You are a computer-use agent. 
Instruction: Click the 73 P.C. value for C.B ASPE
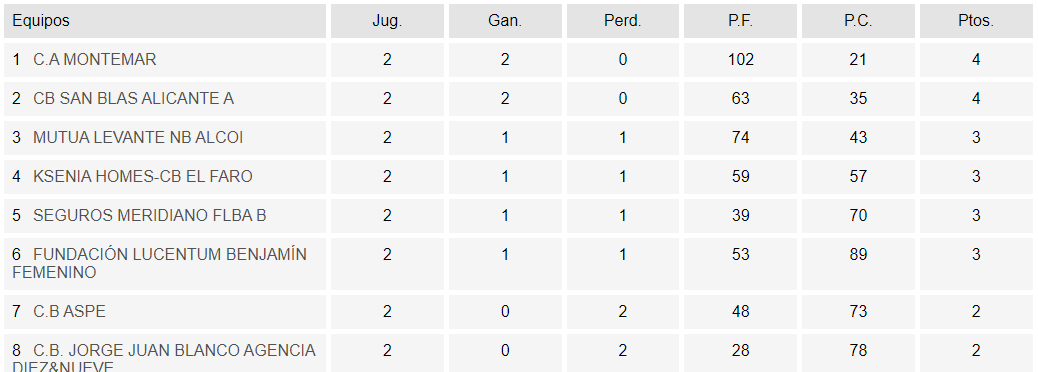[858, 312]
